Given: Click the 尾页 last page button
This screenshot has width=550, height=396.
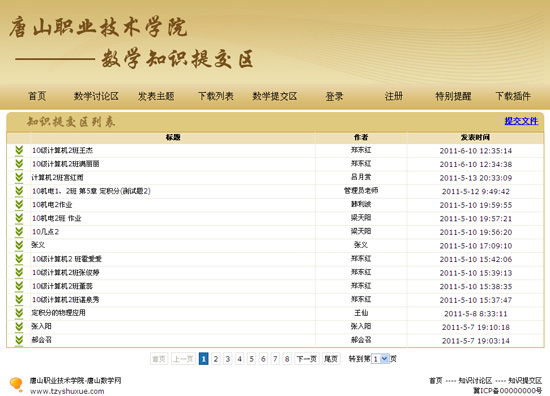Looking at the screenshot, I should [x=331, y=359].
